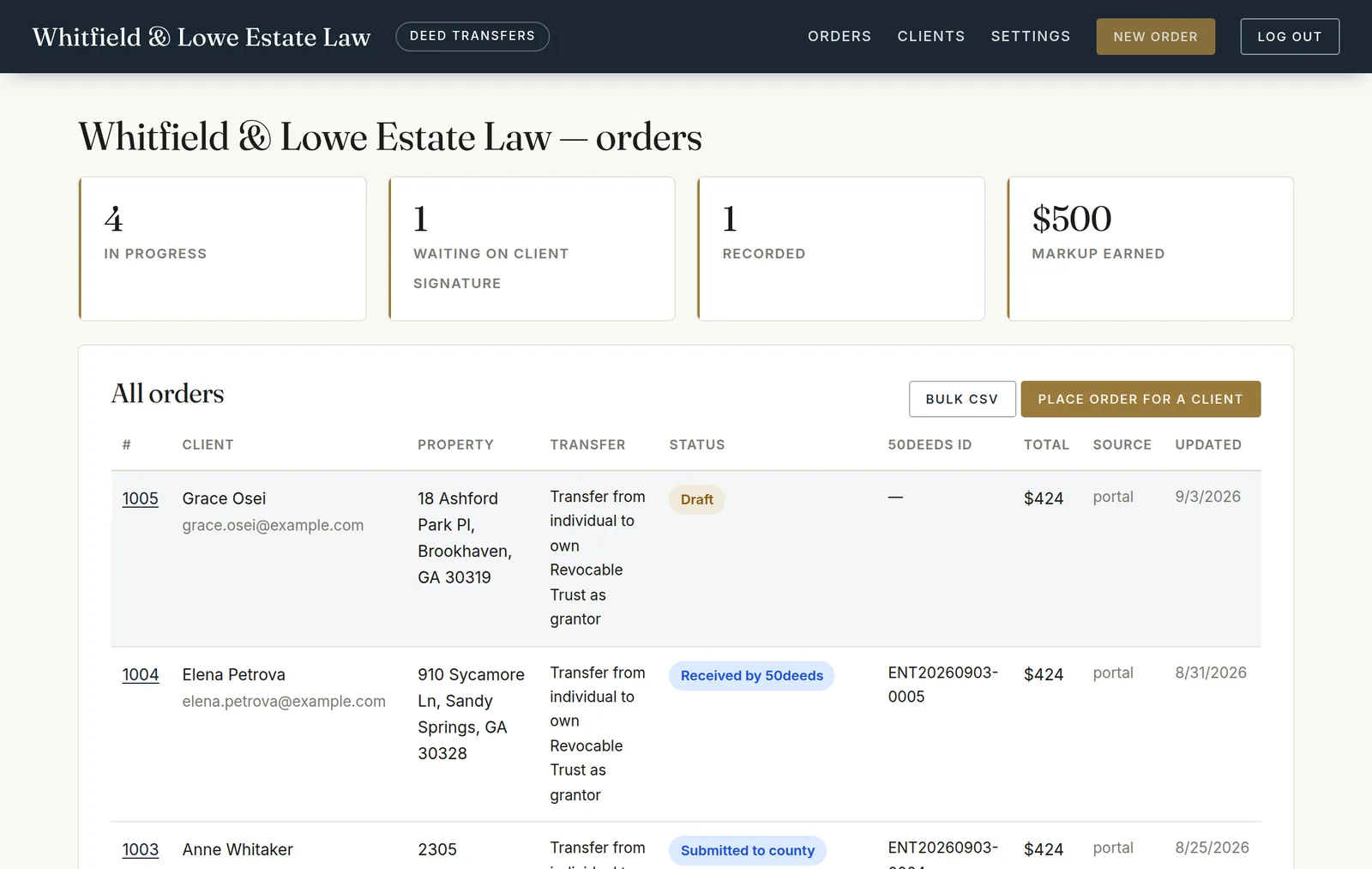Click the date 8/25/2026
The image size is (1372, 869).
point(1212,848)
